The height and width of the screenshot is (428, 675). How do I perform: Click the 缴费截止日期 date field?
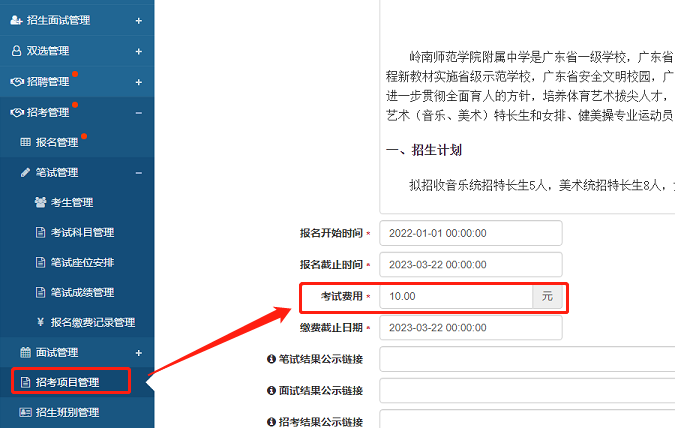click(470, 328)
